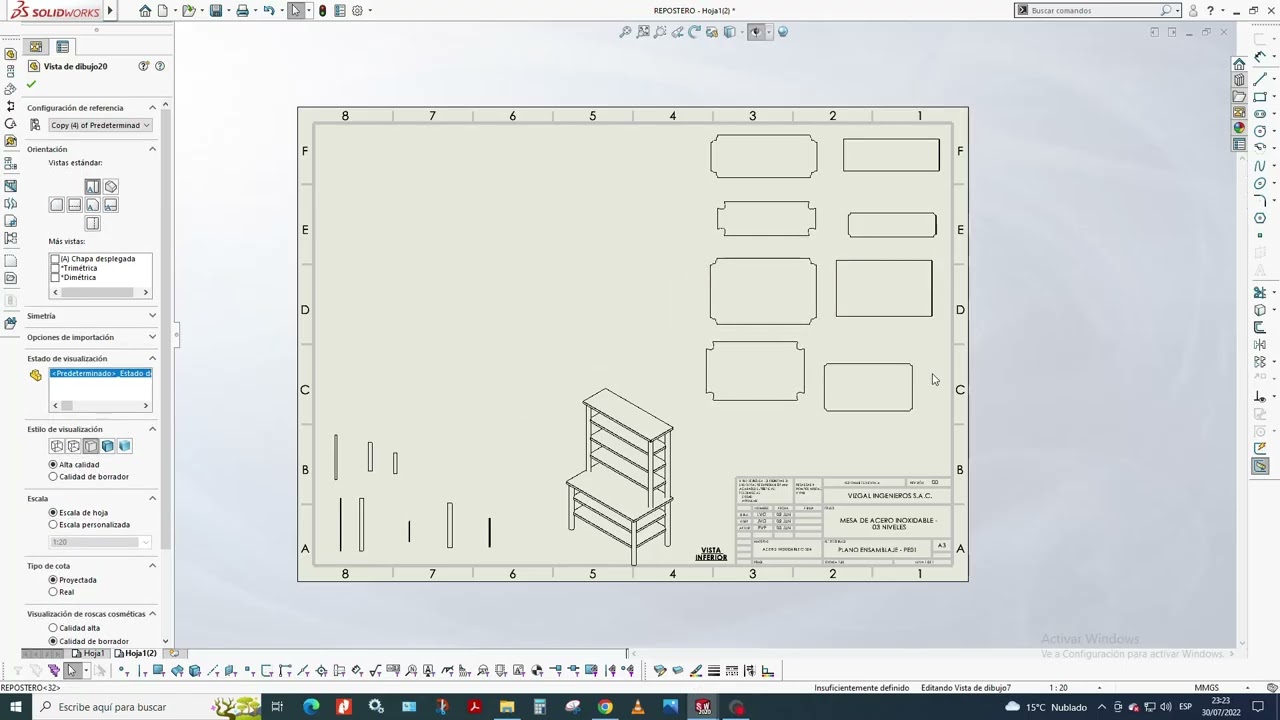The height and width of the screenshot is (720, 1280).
Task: Open the user login icon
Action: 1193,11
